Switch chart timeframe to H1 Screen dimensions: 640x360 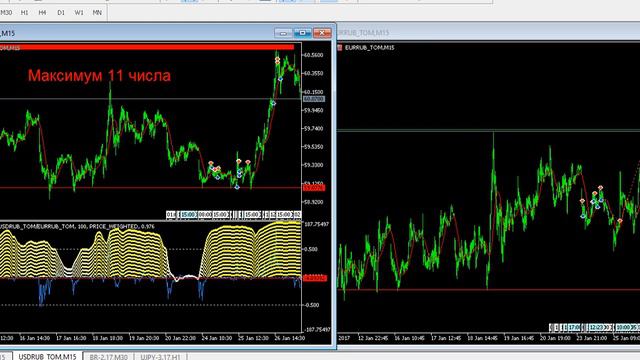(24, 13)
